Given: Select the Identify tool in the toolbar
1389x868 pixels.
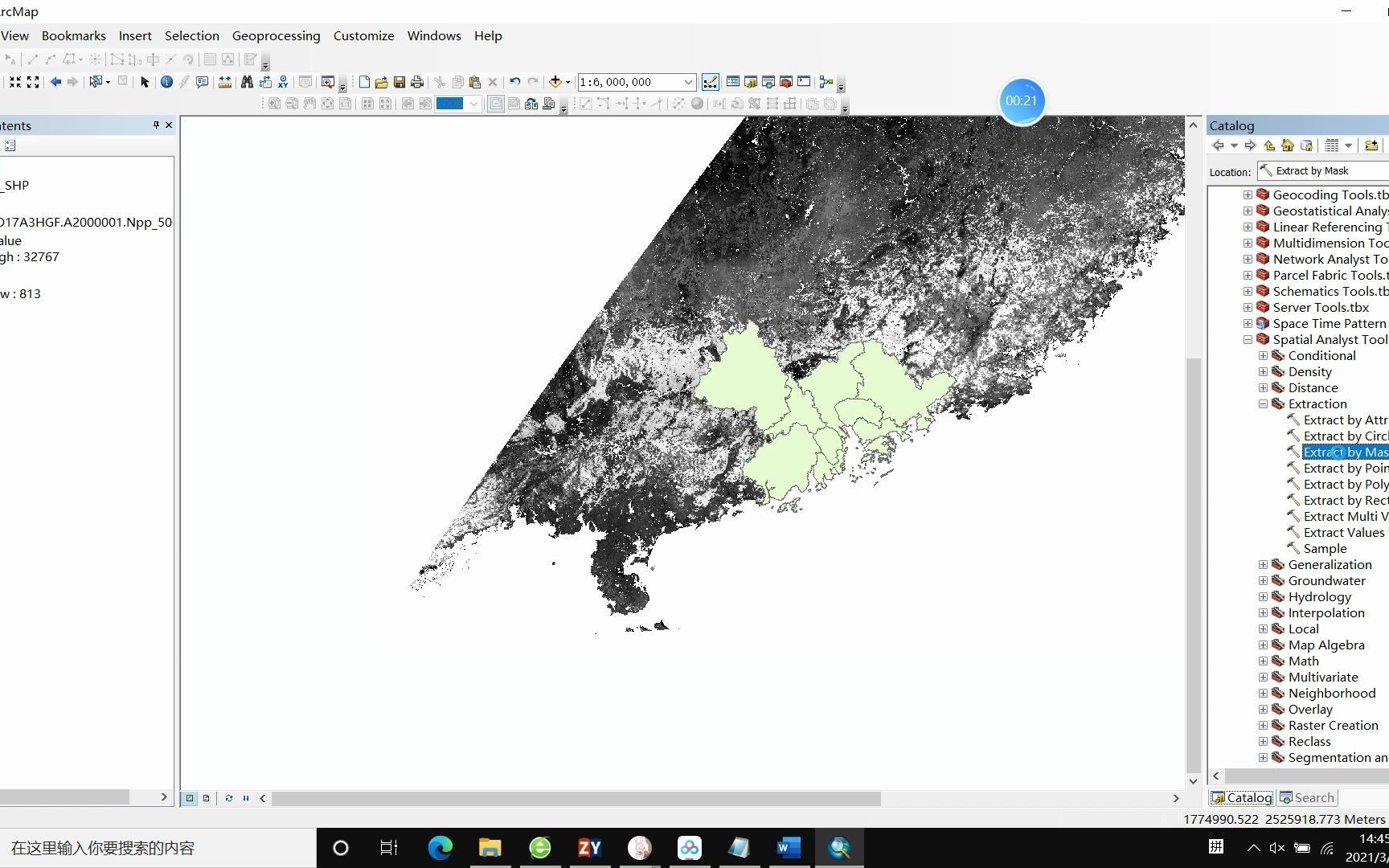Looking at the screenshot, I should click(166, 82).
